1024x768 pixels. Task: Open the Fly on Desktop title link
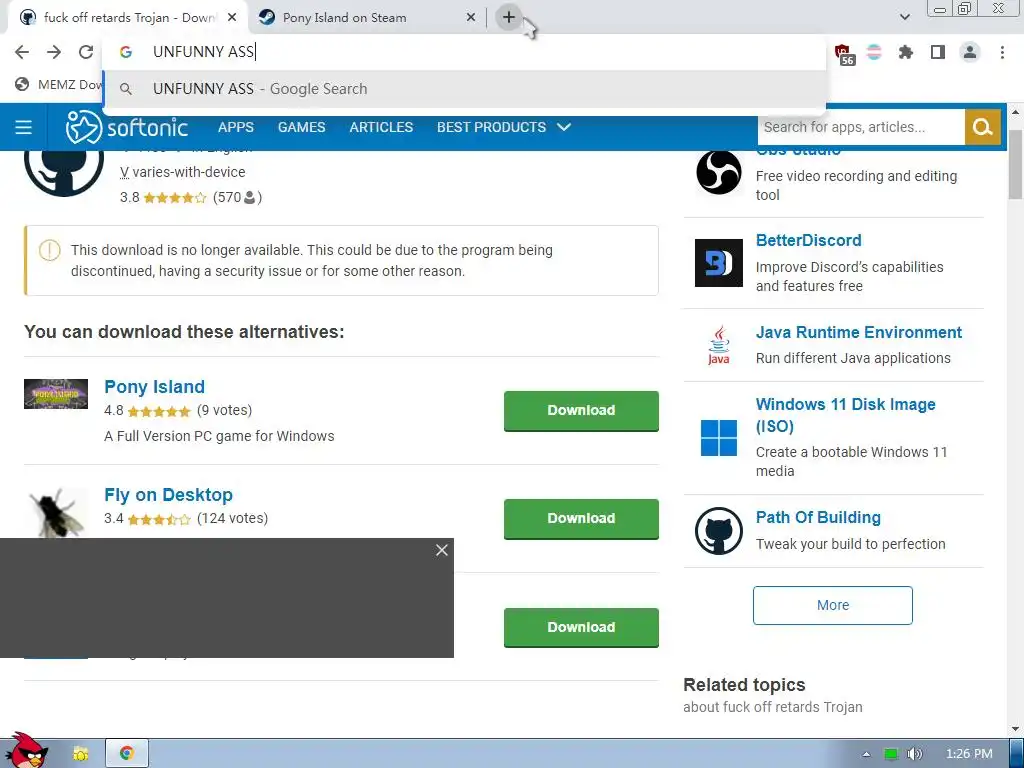pos(168,495)
